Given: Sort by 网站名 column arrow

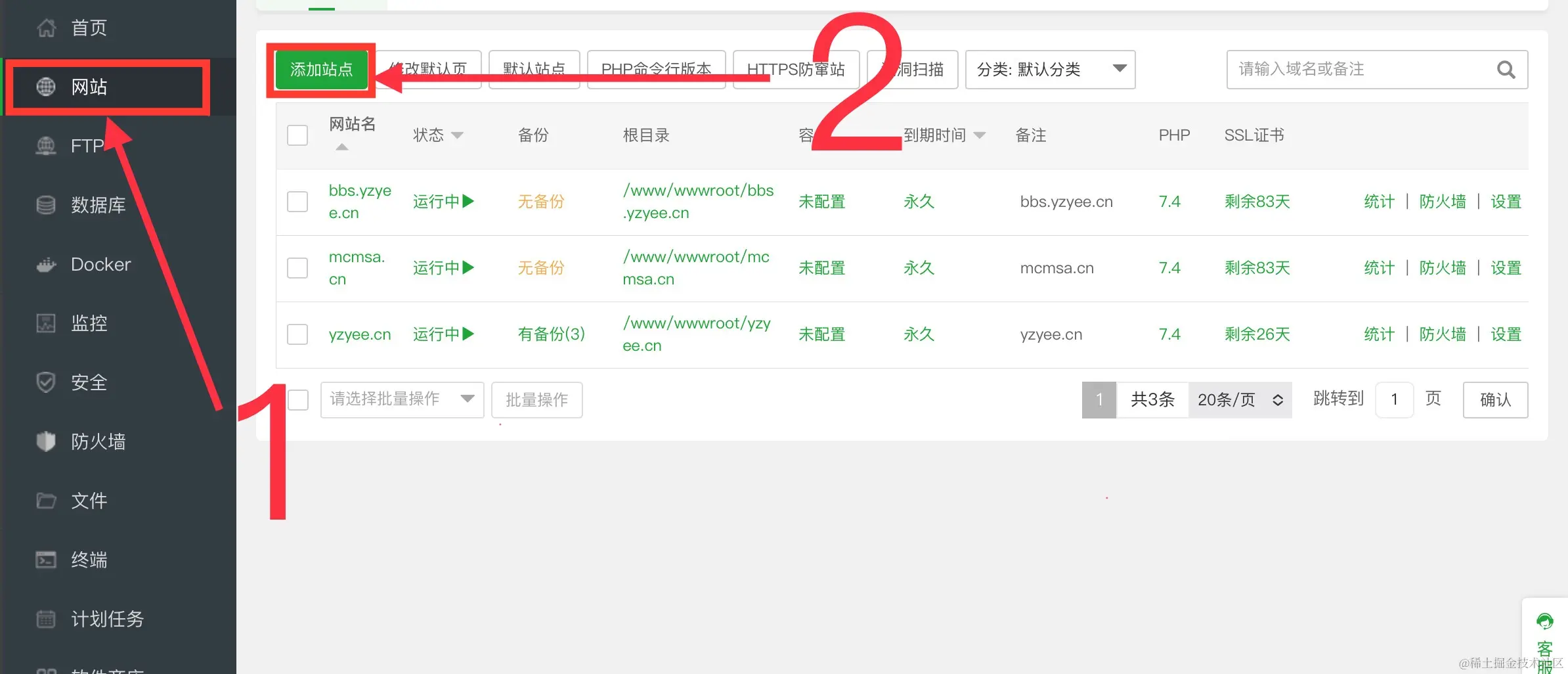Looking at the screenshot, I should tap(342, 147).
